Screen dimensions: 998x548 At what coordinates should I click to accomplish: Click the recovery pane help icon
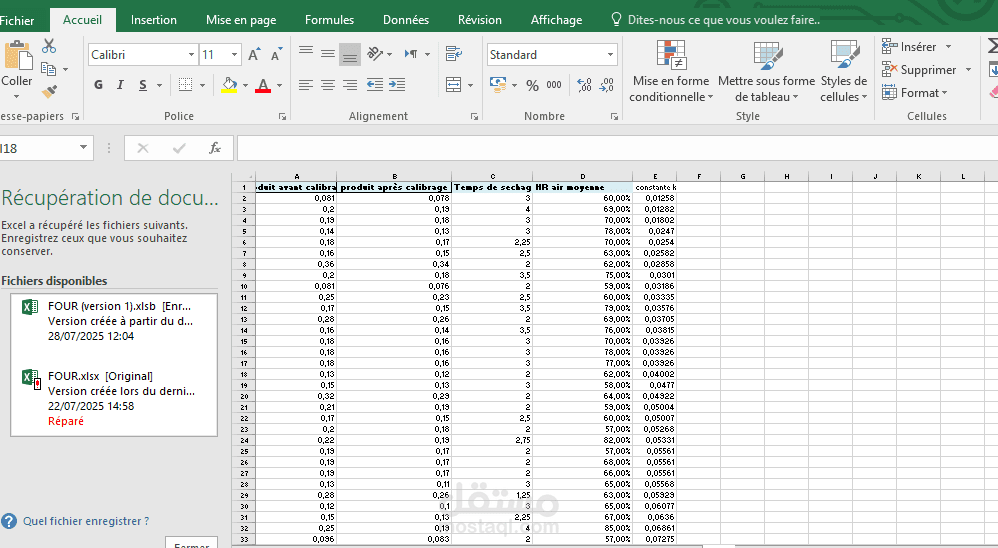(x=9, y=521)
